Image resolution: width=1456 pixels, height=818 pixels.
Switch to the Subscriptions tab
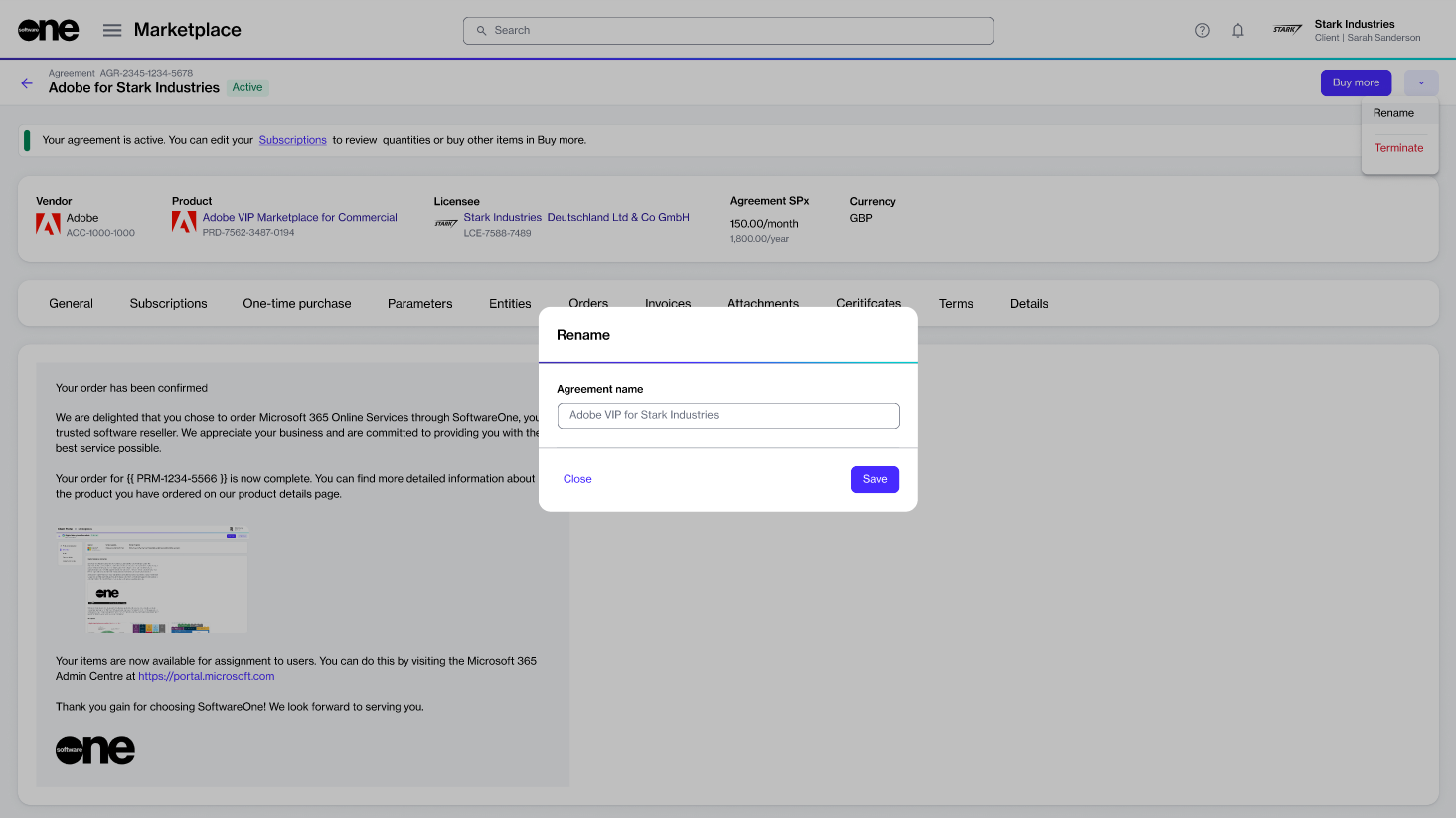pyautogui.click(x=168, y=304)
